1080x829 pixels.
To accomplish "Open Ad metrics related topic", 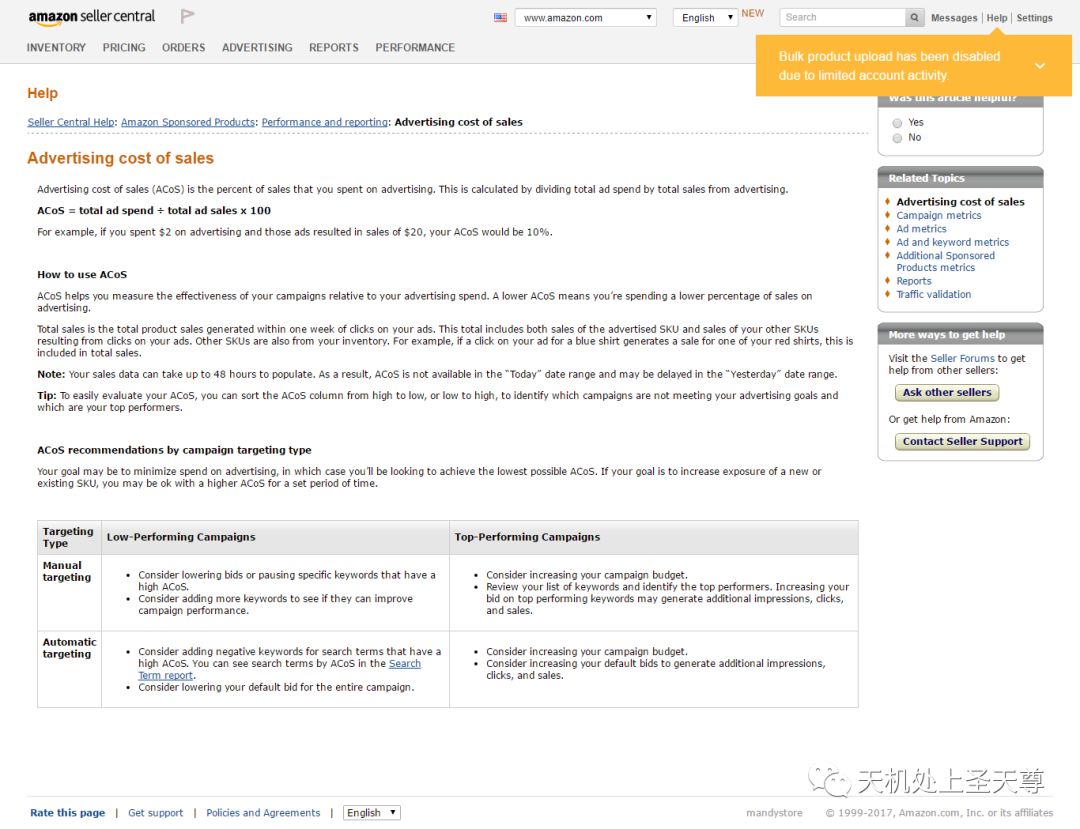I will point(921,229).
